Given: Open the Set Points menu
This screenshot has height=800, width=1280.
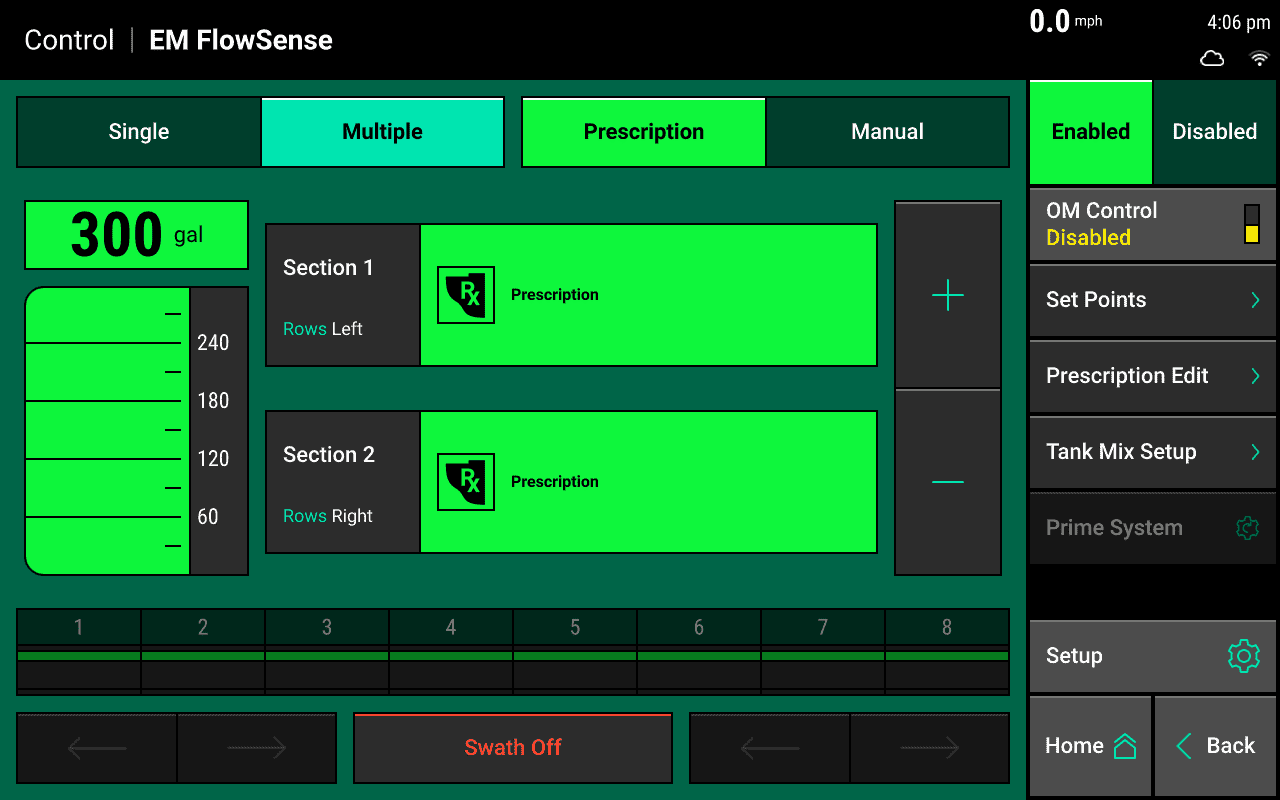Looking at the screenshot, I should coord(1153,300).
